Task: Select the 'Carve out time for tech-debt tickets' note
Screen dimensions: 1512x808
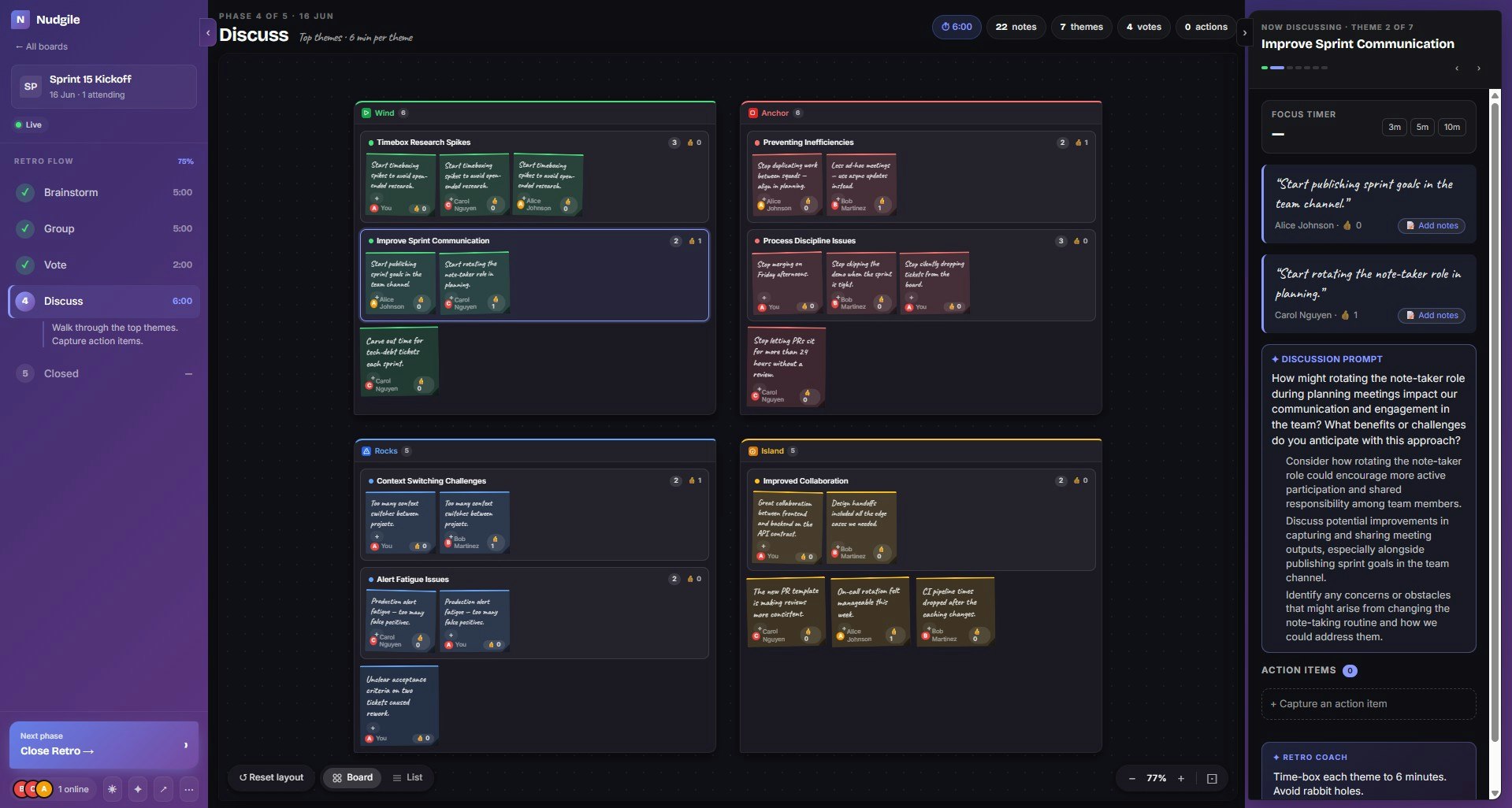Action: coord(398,361)
